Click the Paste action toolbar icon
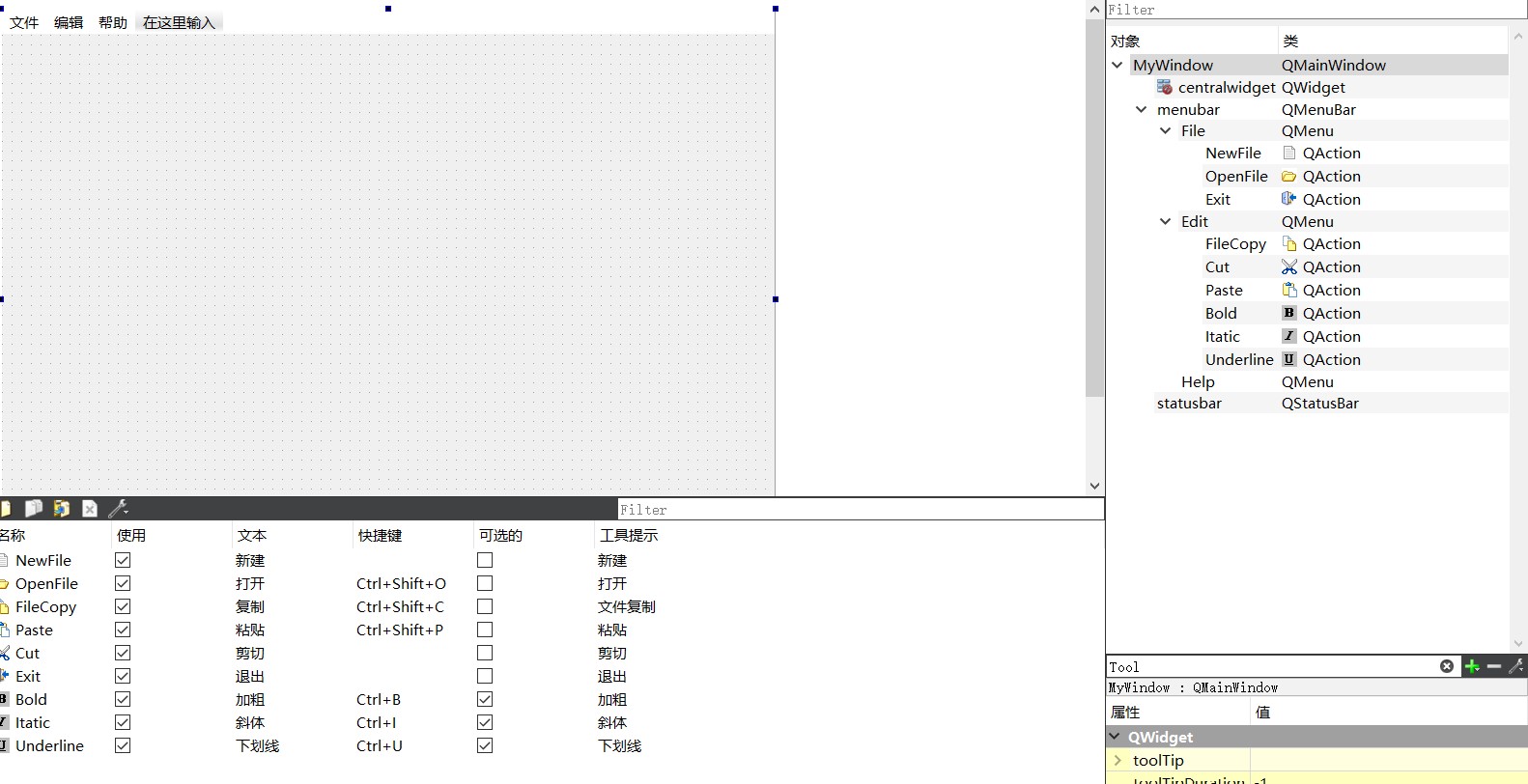 (x=62, y=508)
